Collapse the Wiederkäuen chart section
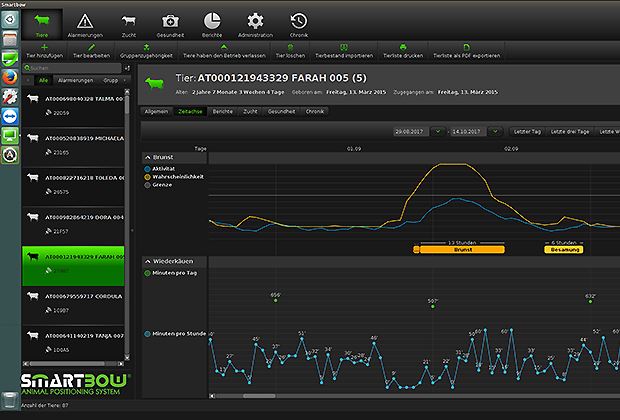This screenshot has height=420, width=620. pyautogui.click(x=147, y=261)
